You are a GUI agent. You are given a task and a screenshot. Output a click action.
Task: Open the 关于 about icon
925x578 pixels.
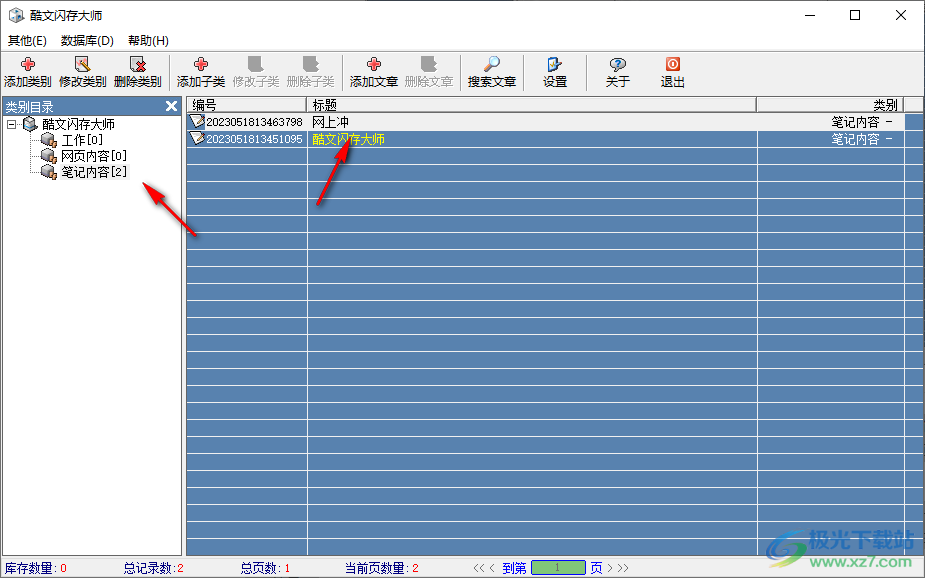[x=618, y=64]
